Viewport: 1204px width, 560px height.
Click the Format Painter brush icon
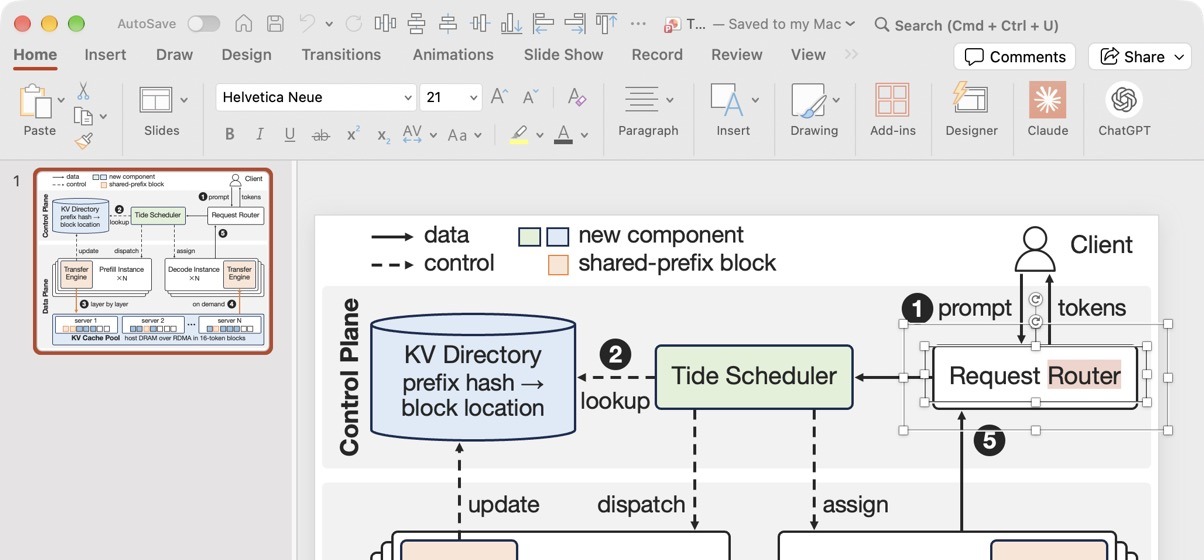pos(83,141)
